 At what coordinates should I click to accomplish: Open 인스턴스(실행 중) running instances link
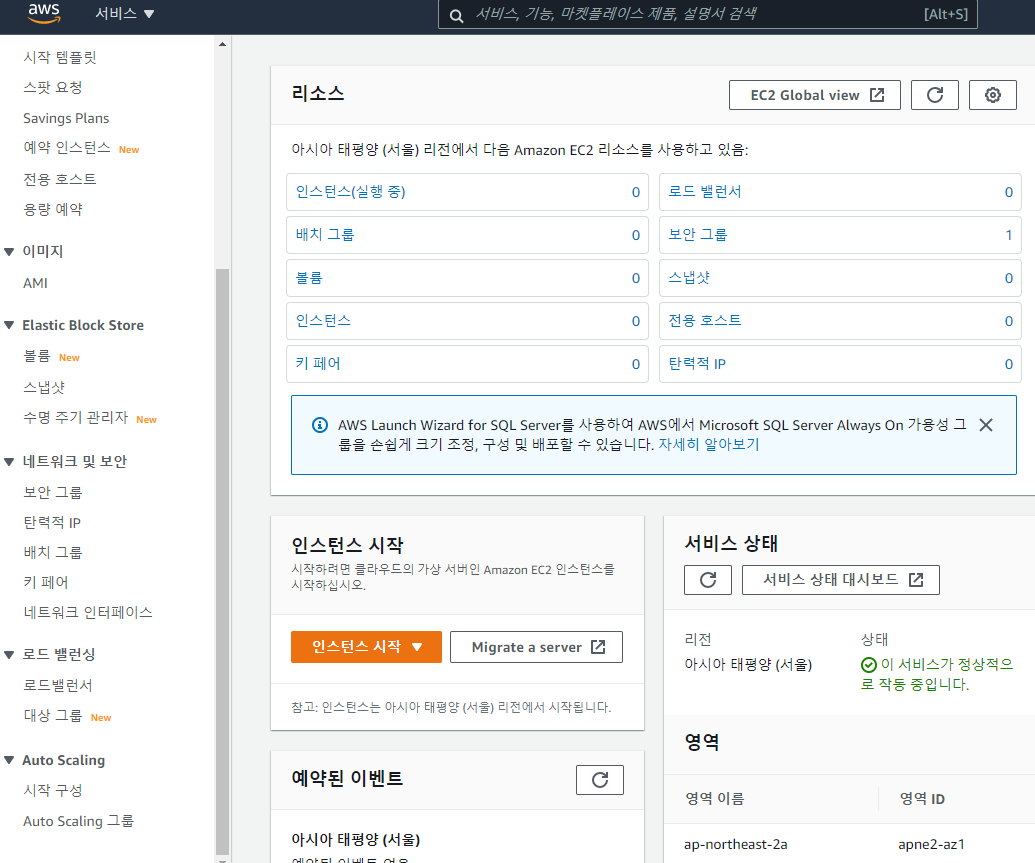(351, 191)
